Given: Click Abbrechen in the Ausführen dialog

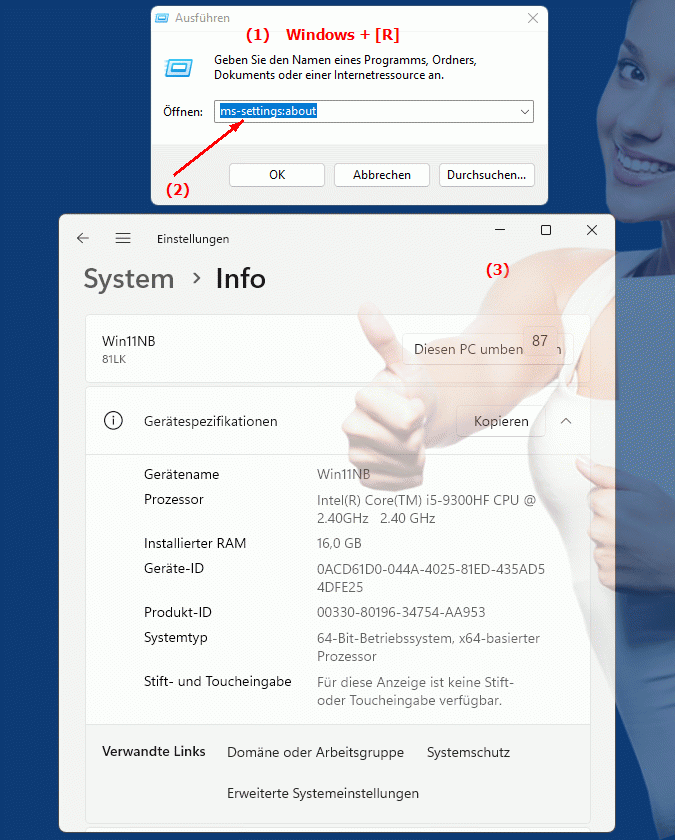Looking at the screenshot, I should [382, 175].
